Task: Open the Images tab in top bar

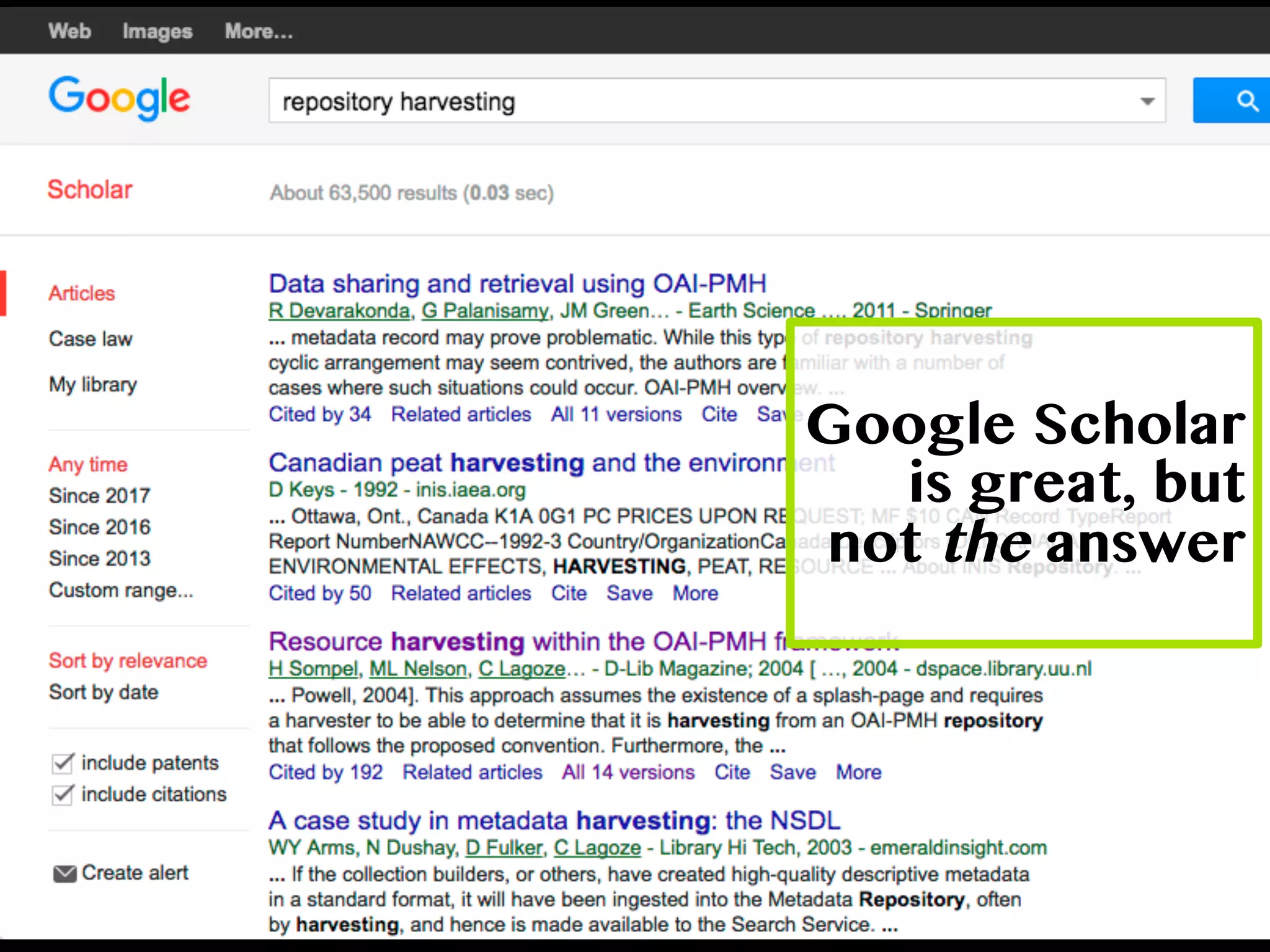Action: [x=158, y=32]
